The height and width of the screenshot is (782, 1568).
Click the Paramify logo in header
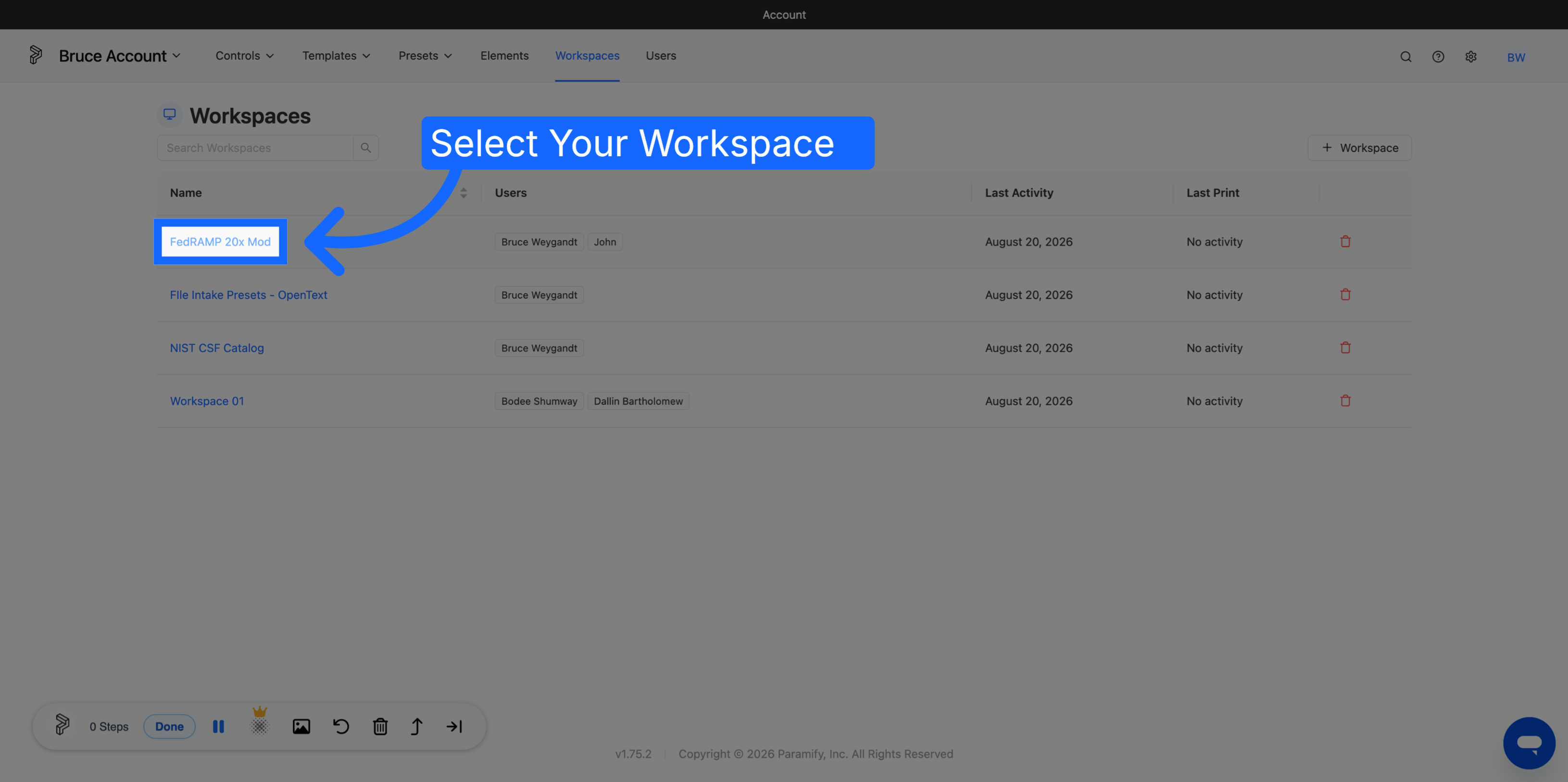36,55
